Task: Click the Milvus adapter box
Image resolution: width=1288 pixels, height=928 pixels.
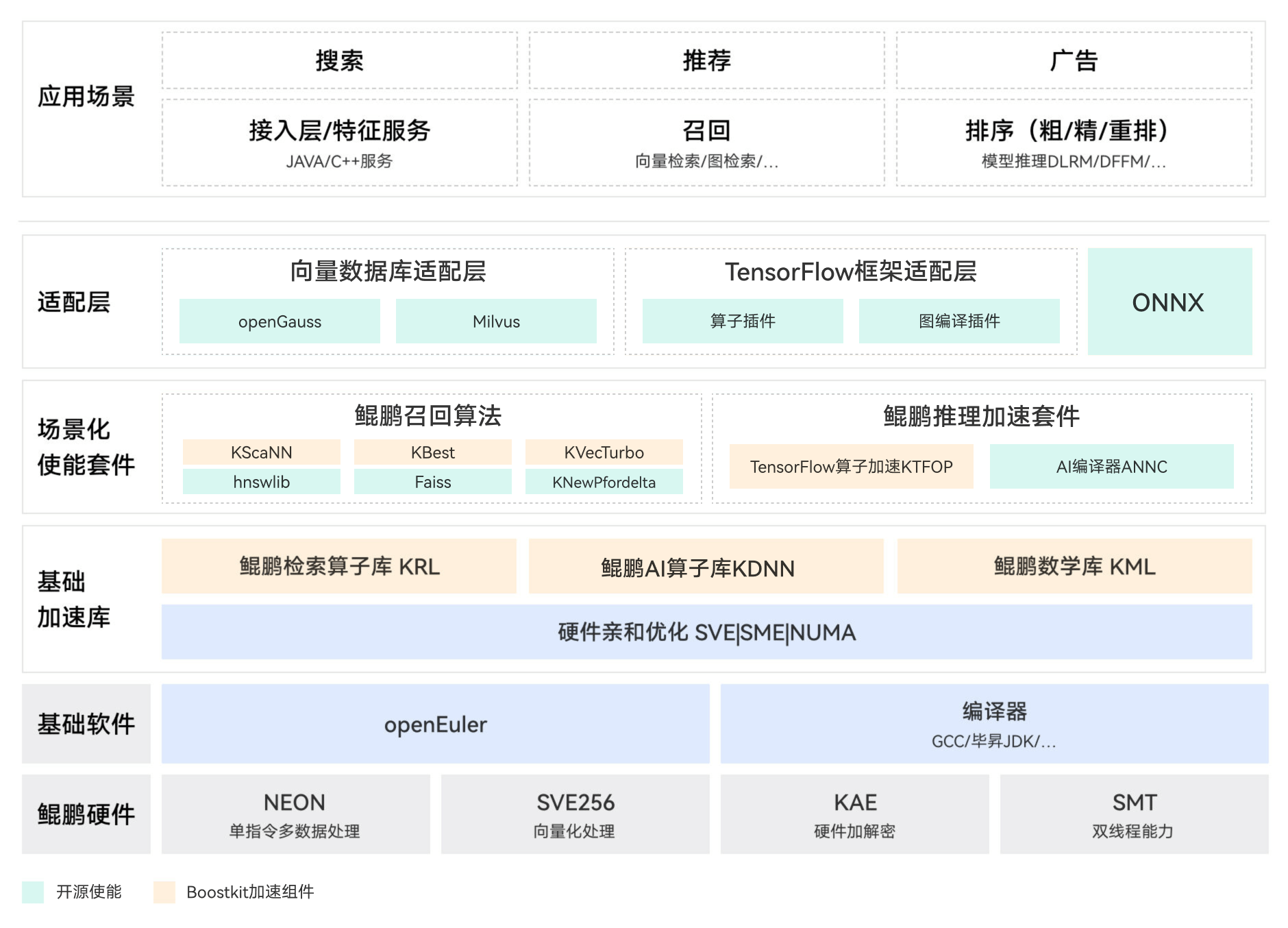Action: pyautogui.click(x=496, y=321)
